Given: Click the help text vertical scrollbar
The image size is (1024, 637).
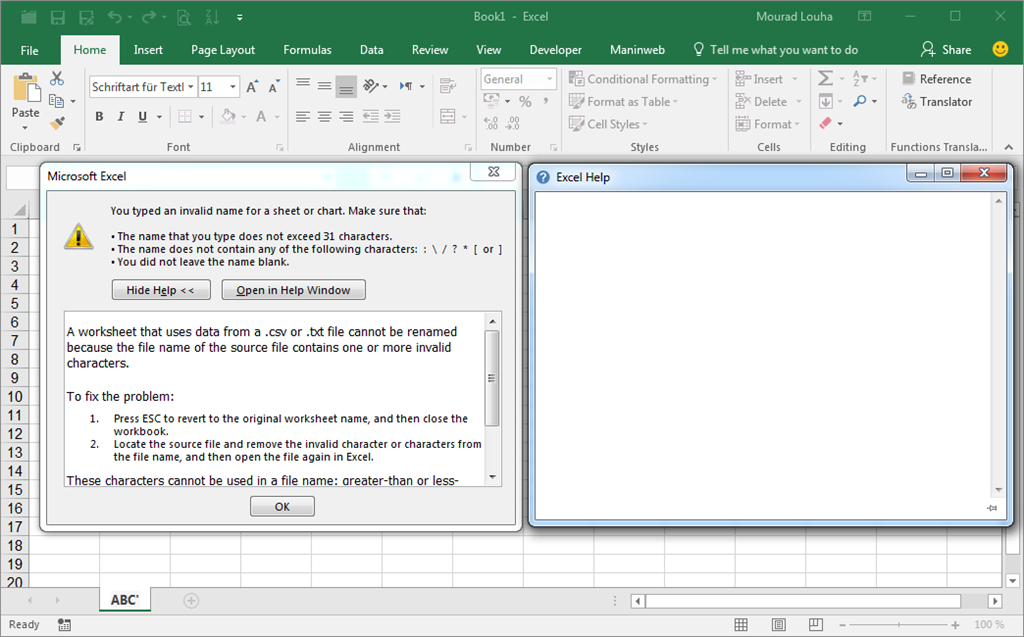Looking at the screenshot, I should (491, 380).
